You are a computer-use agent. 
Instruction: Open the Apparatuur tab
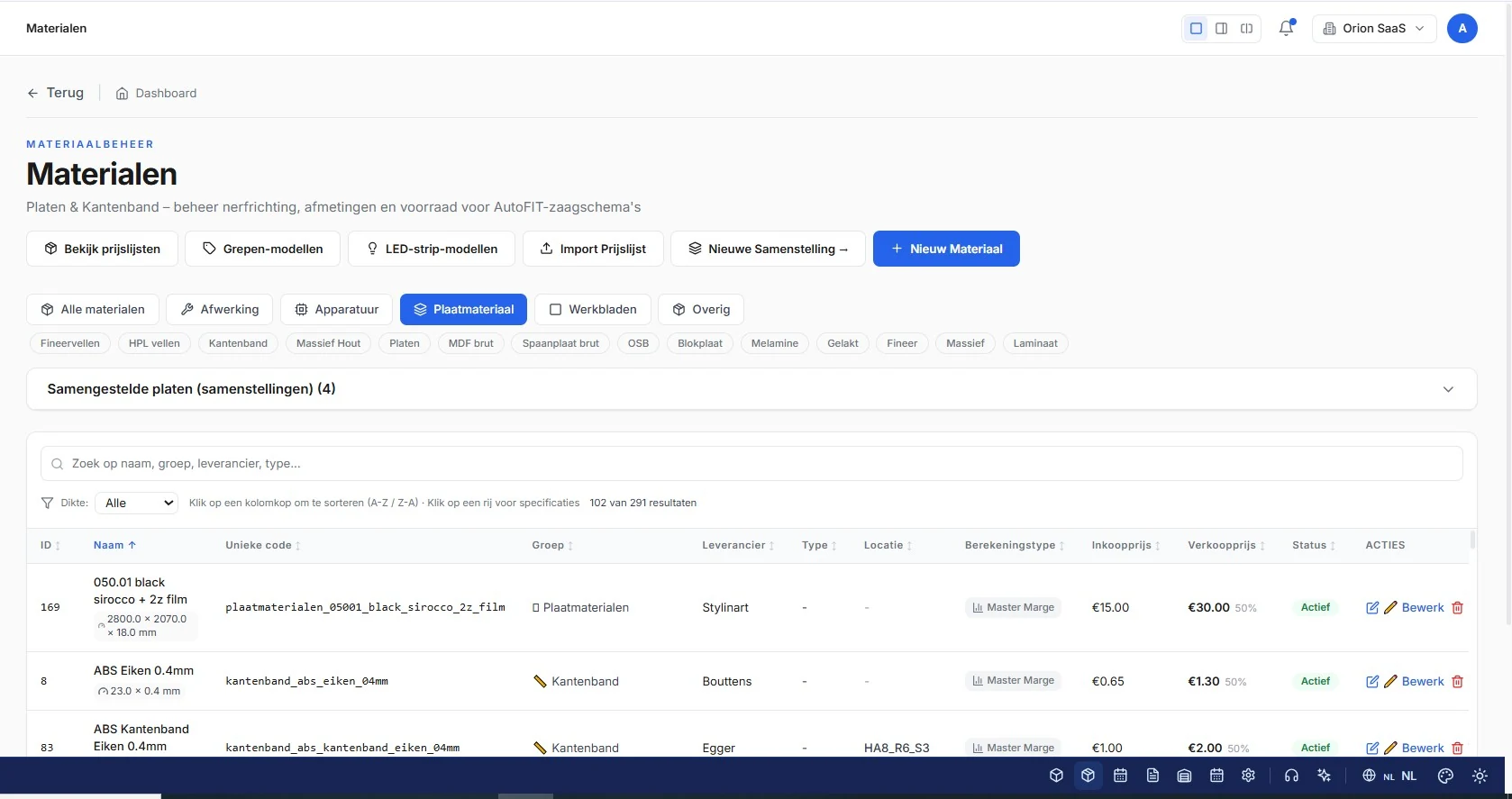tap(336, 310)
